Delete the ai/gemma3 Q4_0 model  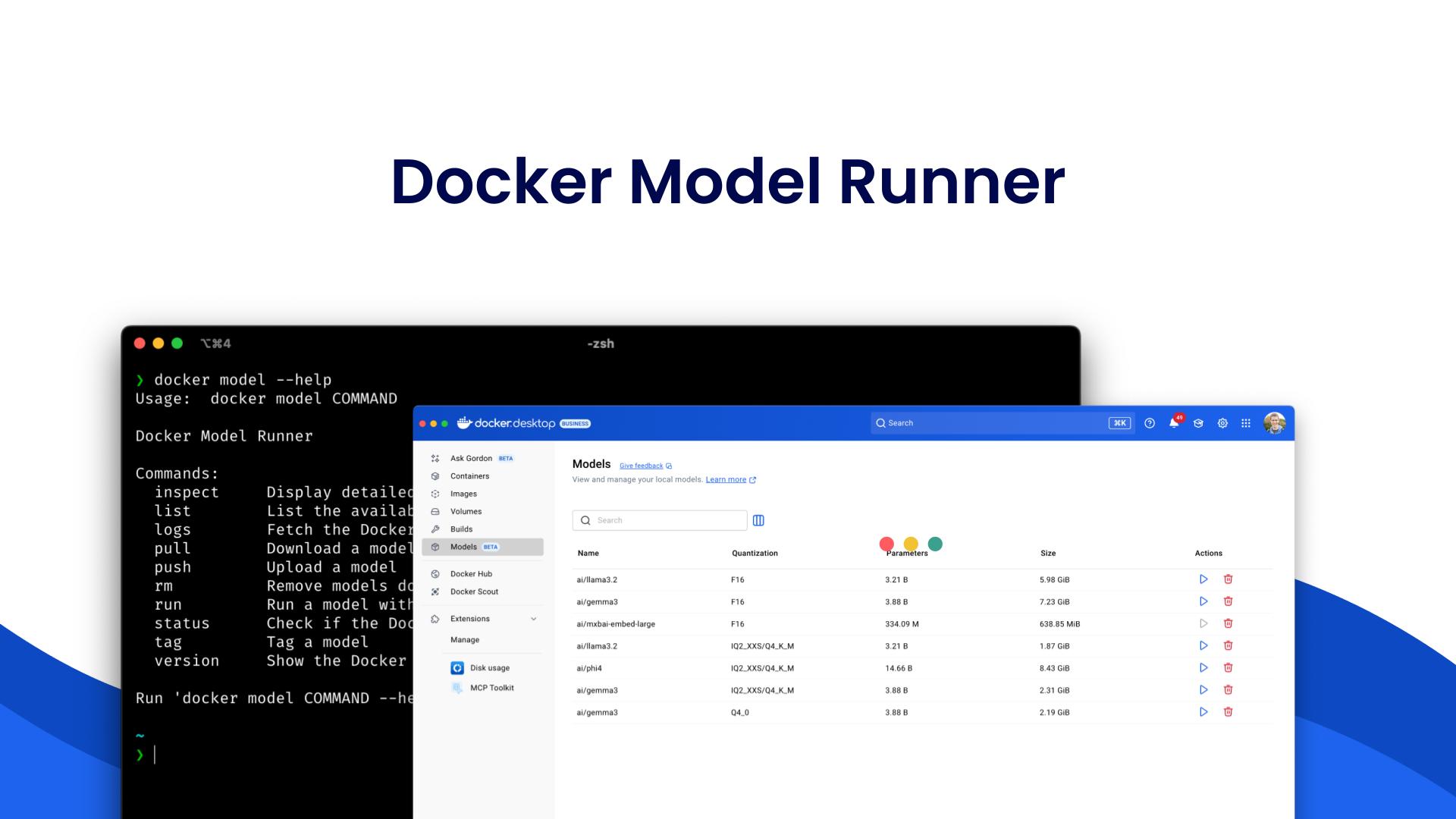[x=1228, y=712]
